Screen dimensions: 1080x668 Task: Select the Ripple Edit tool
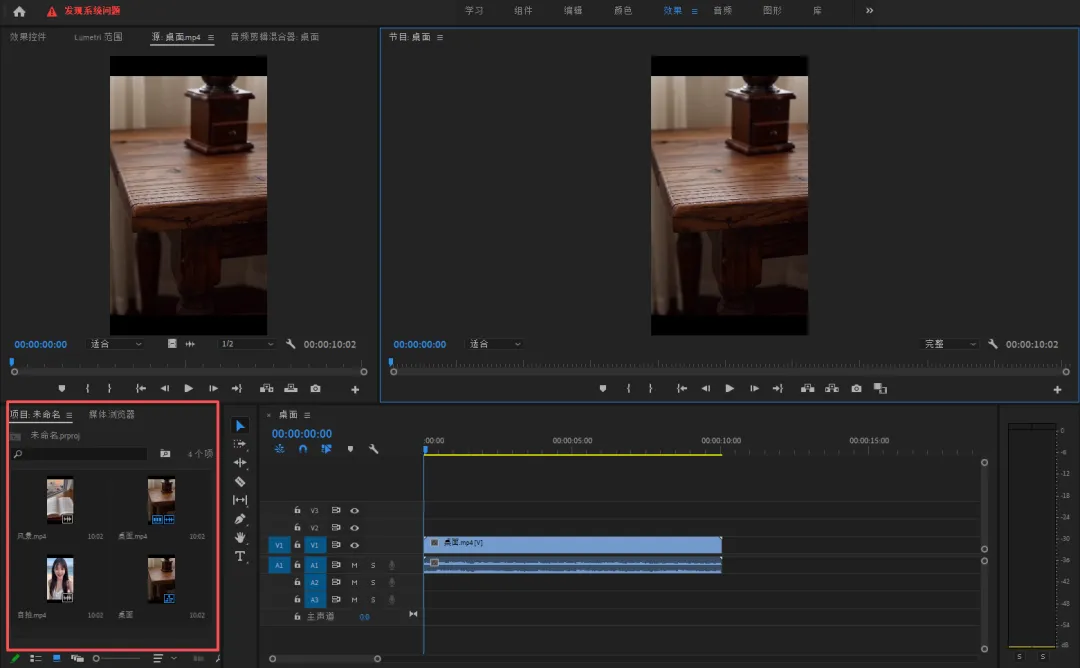pos(240,463)
